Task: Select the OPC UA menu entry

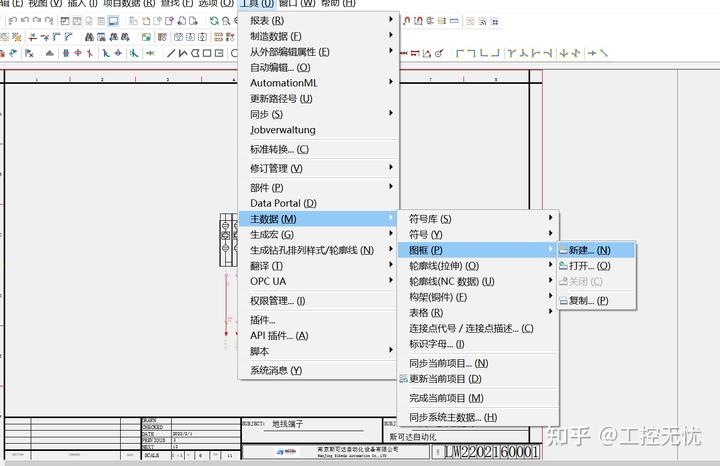Action: pos(318,281)
